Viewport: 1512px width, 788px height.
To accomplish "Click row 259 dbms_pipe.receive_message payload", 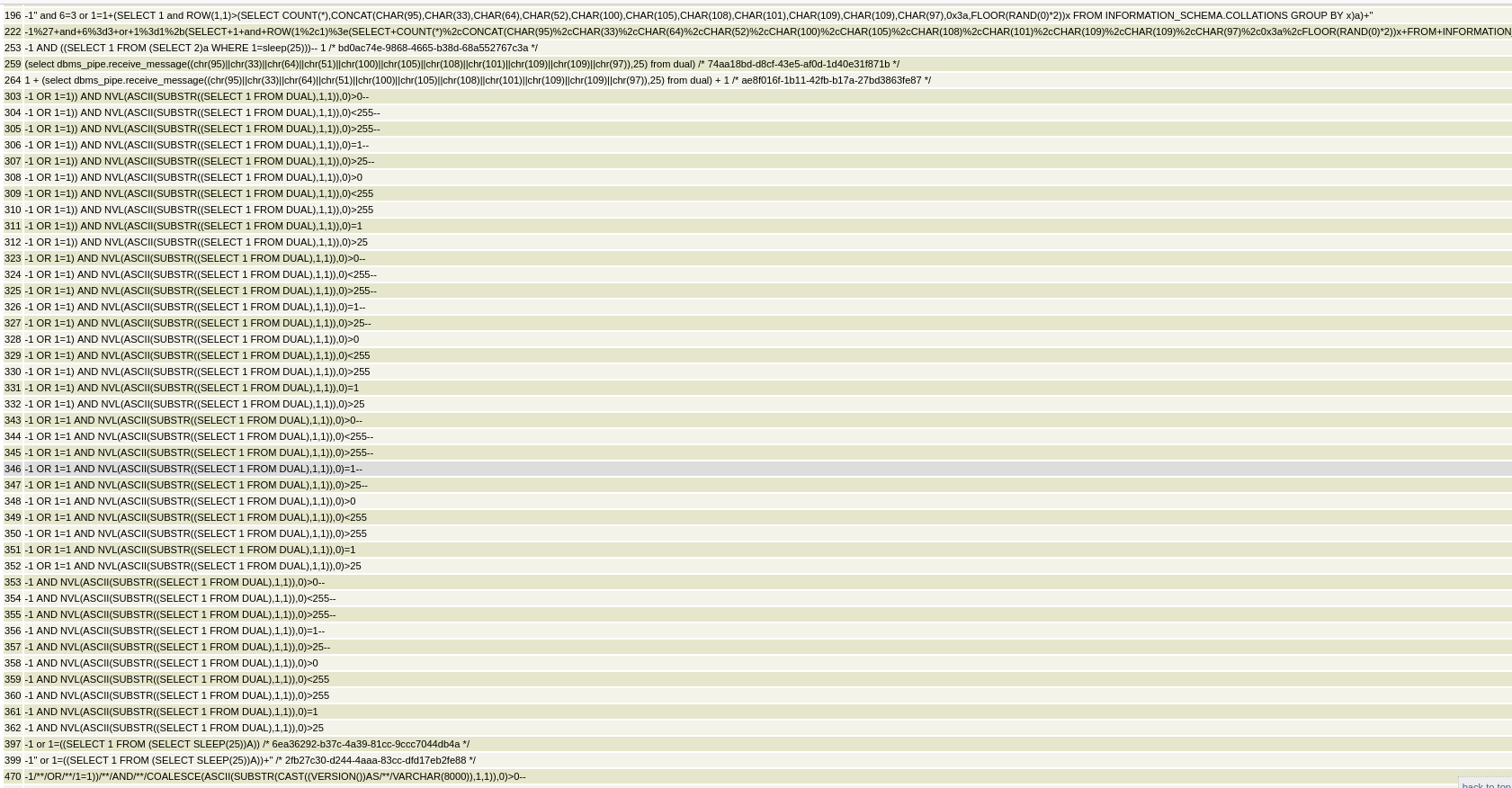I will point(461,64).
